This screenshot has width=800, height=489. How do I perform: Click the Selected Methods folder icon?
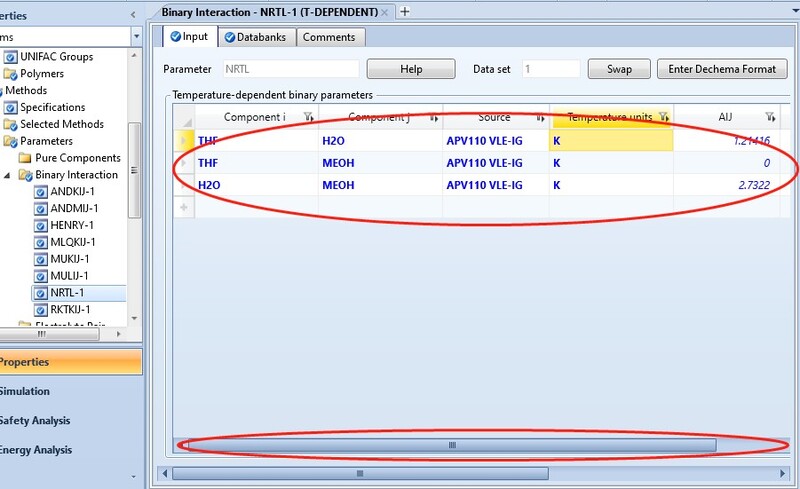(10, 125)
